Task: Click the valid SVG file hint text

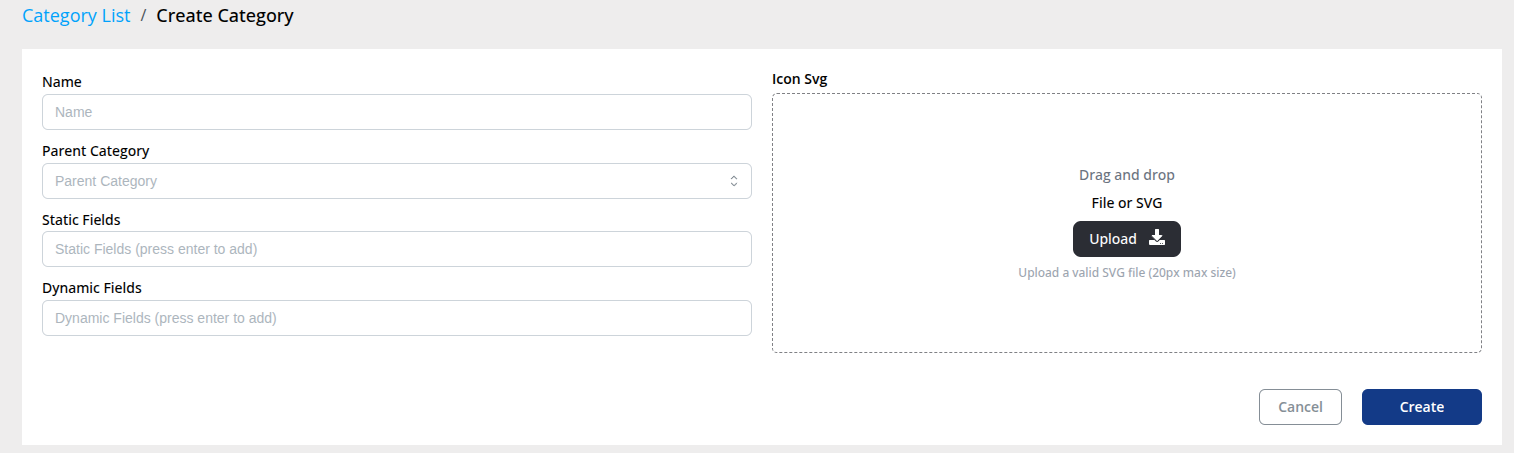Action: tap(1126, 272)
